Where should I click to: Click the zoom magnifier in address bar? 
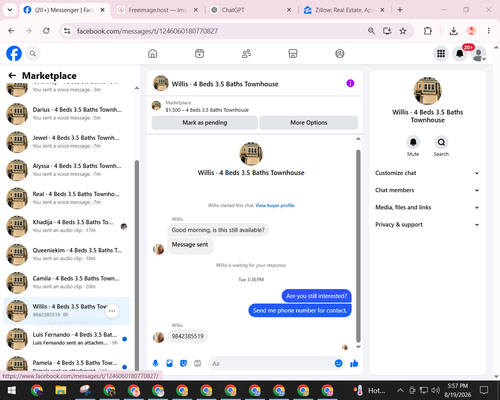[371, 31]
